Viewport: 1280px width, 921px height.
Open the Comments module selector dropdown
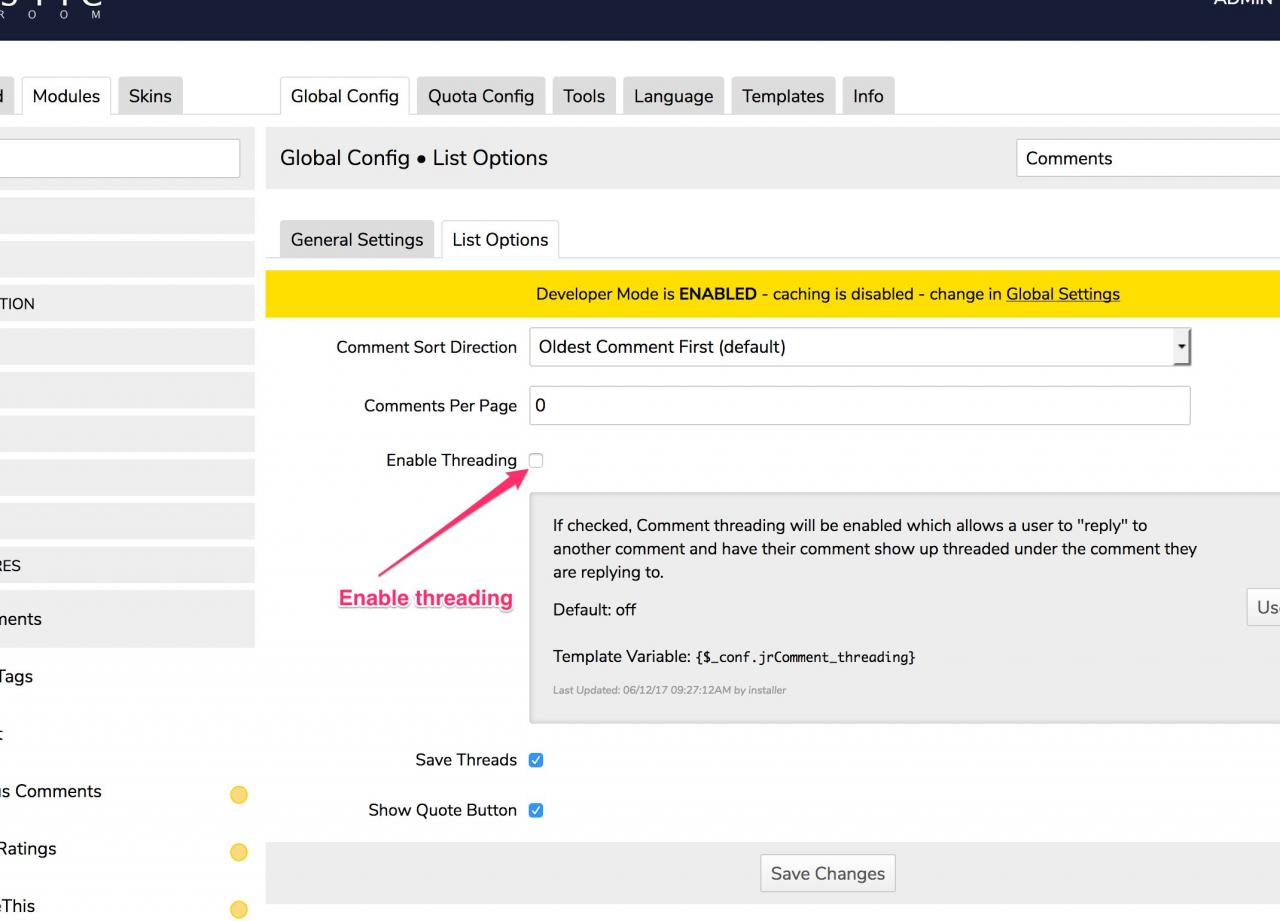1146,158
